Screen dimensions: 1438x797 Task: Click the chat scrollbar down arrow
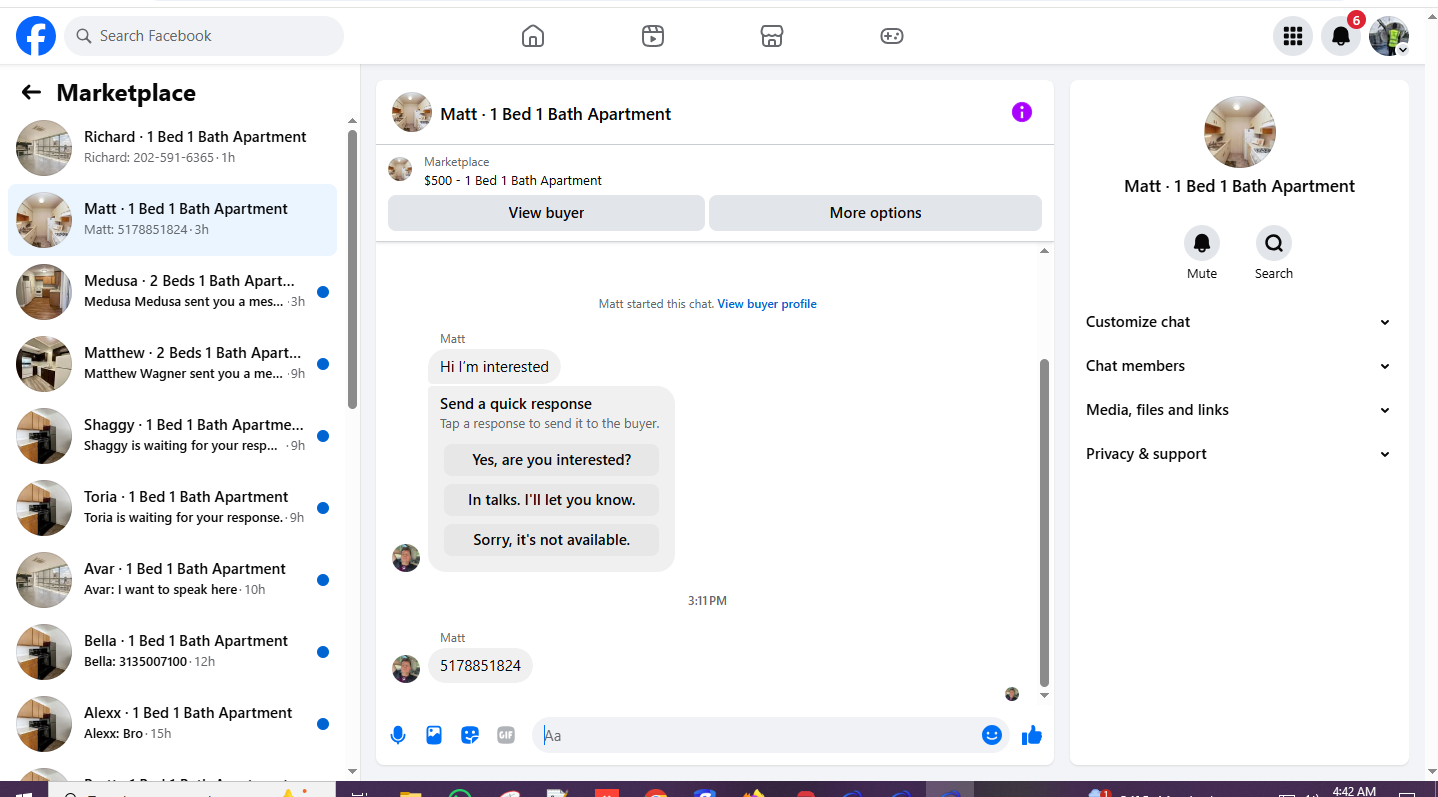pos(1045,695)
